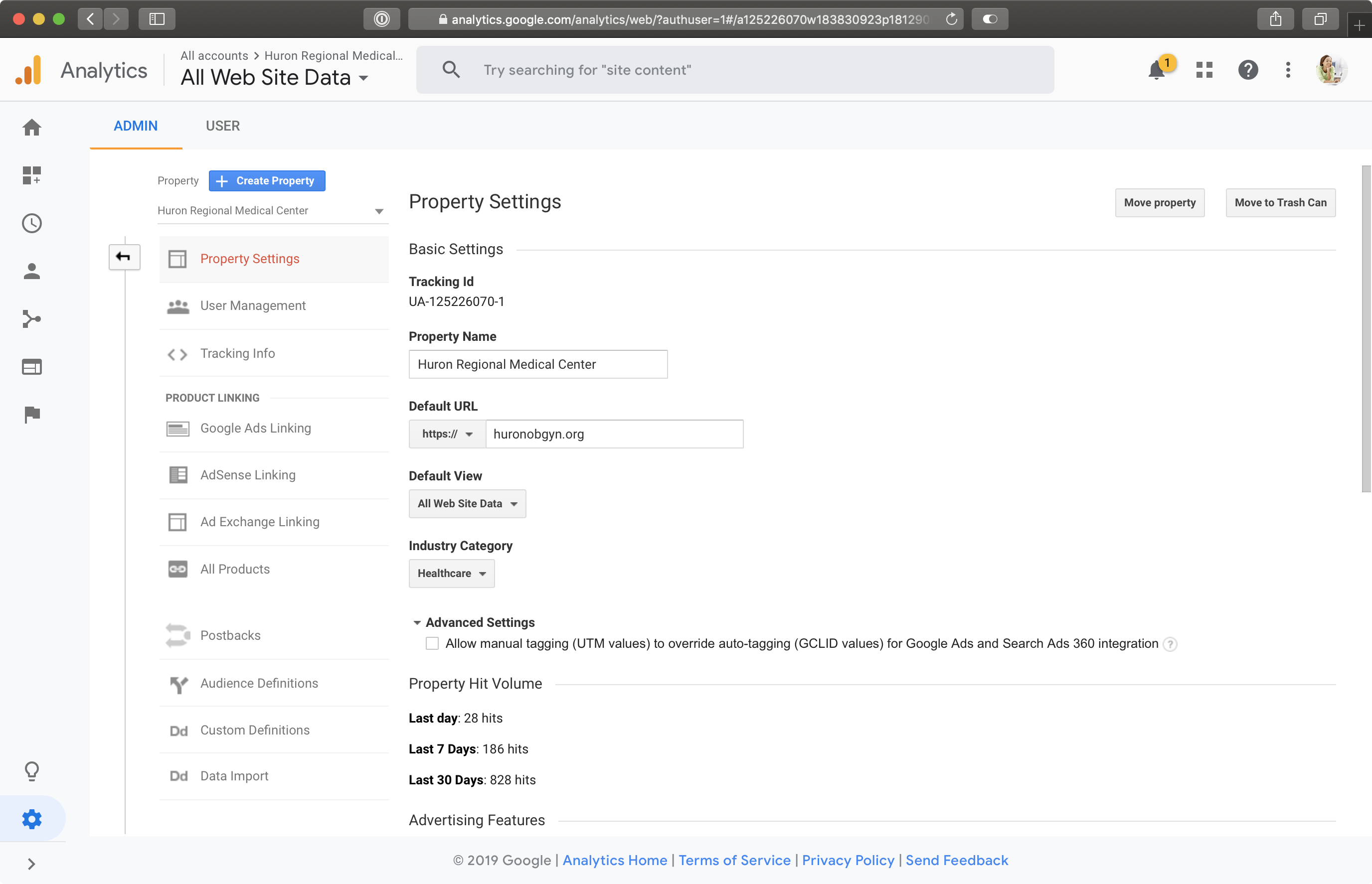The width and height of the screenshot is (1372, 884).
Task: Select Property Settings in the menu
Action: coord(274,259)
